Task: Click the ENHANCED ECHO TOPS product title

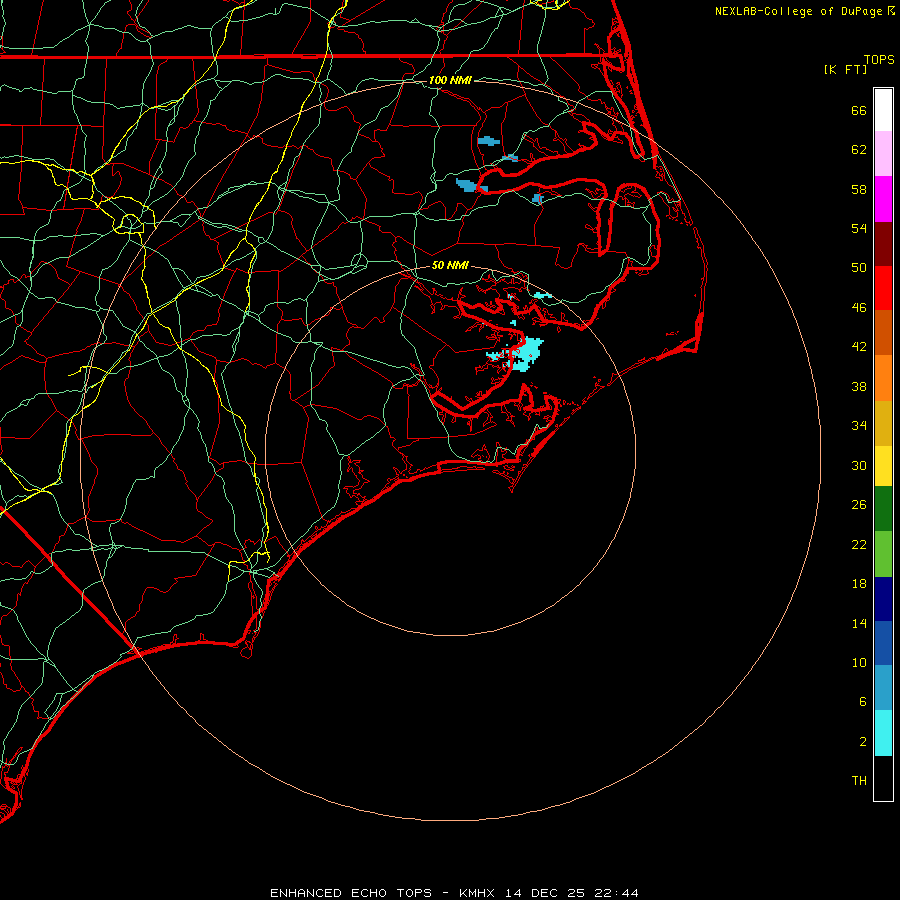Action: (351, 893)
